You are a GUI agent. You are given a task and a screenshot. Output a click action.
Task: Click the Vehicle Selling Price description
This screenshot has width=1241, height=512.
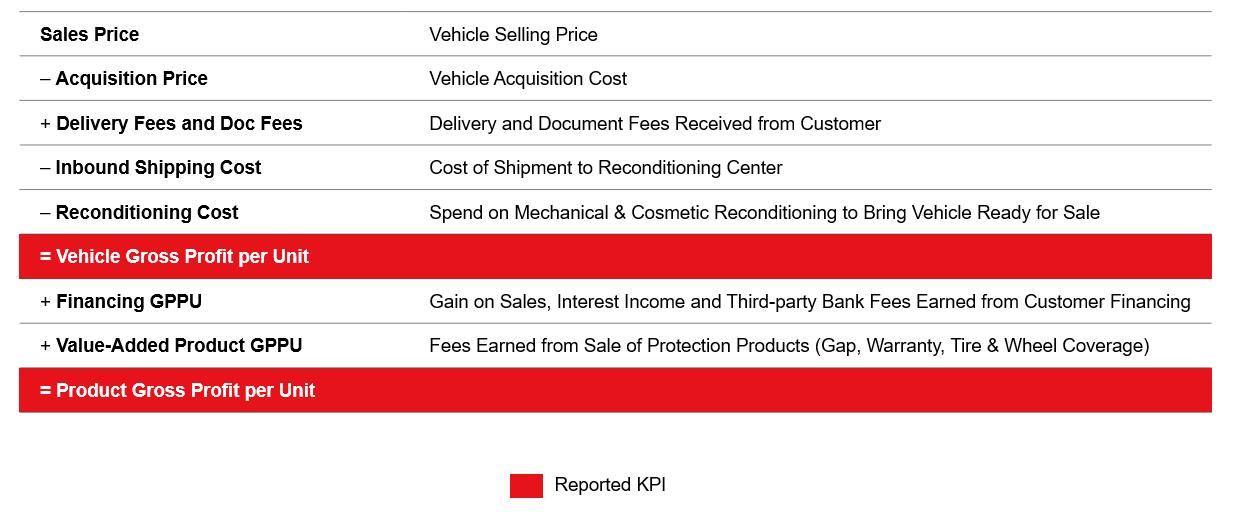513,34
